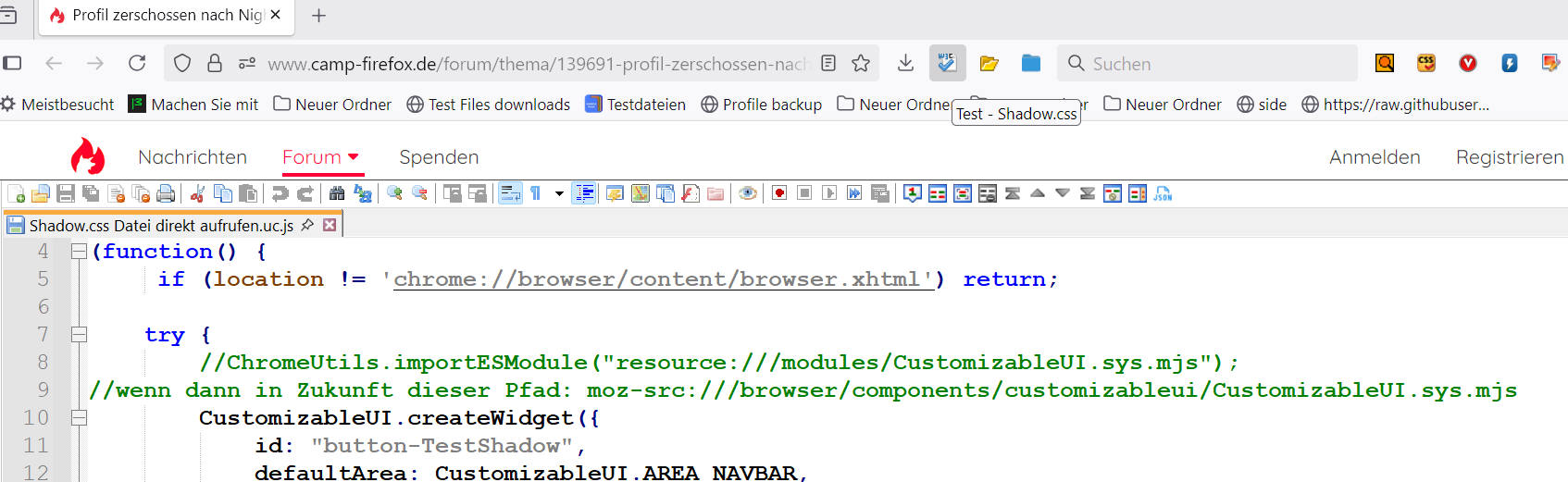Click the Undo arrow icon
Image resolution: width=1568 pixels, height=482 pixels.
pyautogui.click(x=280, y=193)
